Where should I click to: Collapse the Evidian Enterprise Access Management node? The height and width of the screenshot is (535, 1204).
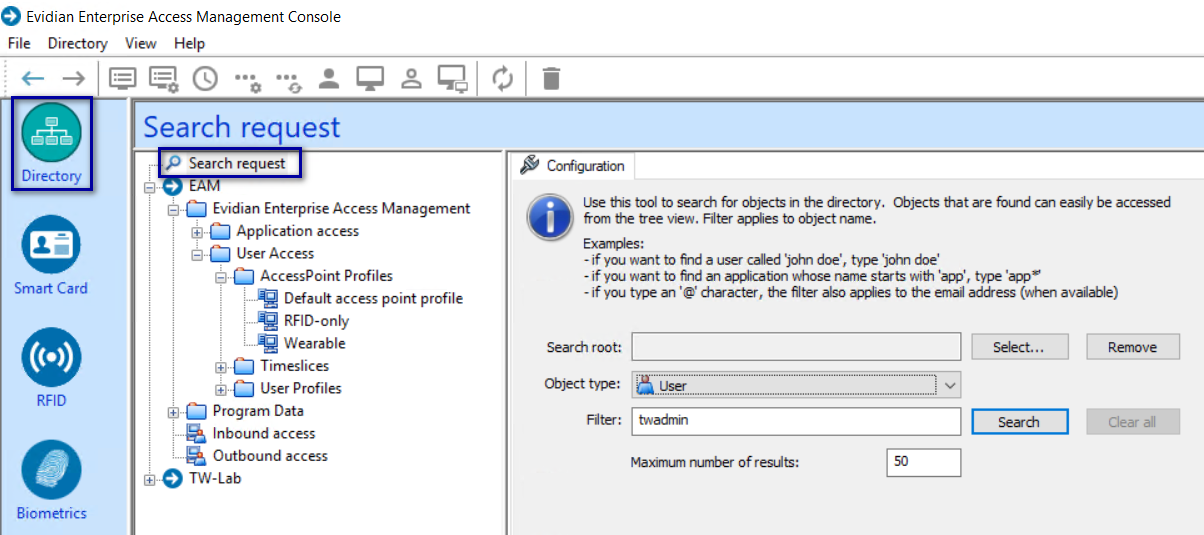[174, 209]
